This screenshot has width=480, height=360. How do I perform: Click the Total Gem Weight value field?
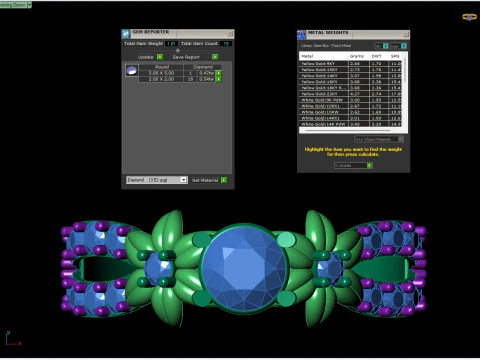(171, 44)
